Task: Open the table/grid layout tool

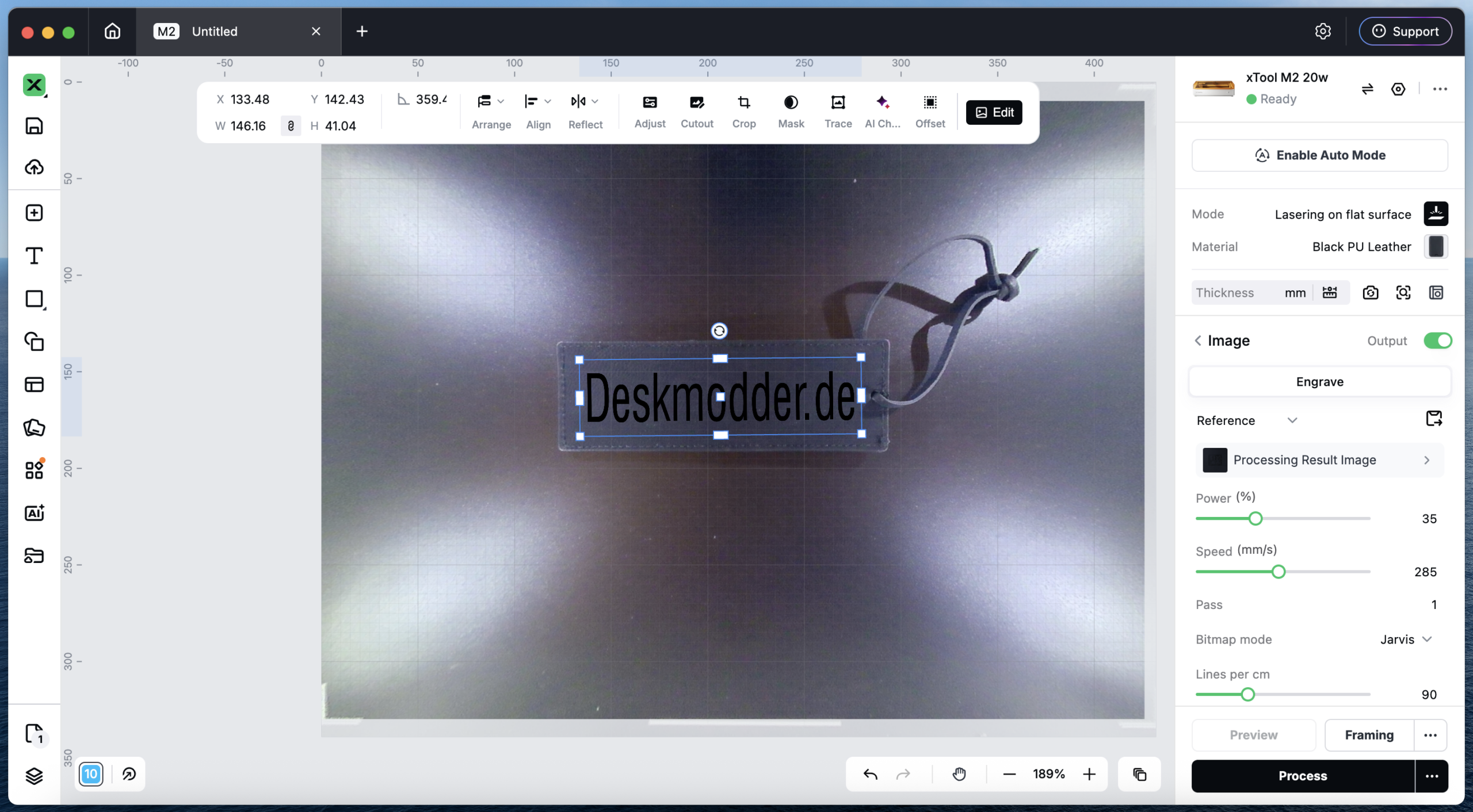Action: pyautogui.click(x=34, y=384)
